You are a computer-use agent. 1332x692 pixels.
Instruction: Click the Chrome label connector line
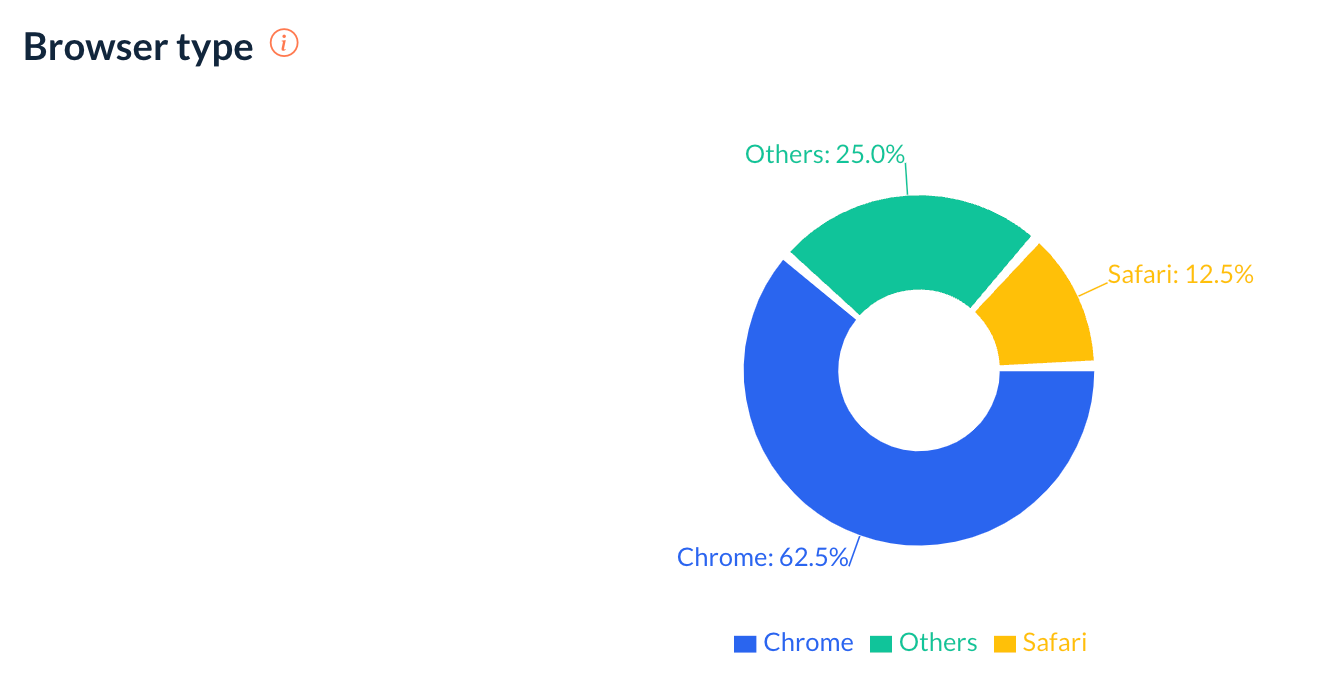(x=855, y=552)
